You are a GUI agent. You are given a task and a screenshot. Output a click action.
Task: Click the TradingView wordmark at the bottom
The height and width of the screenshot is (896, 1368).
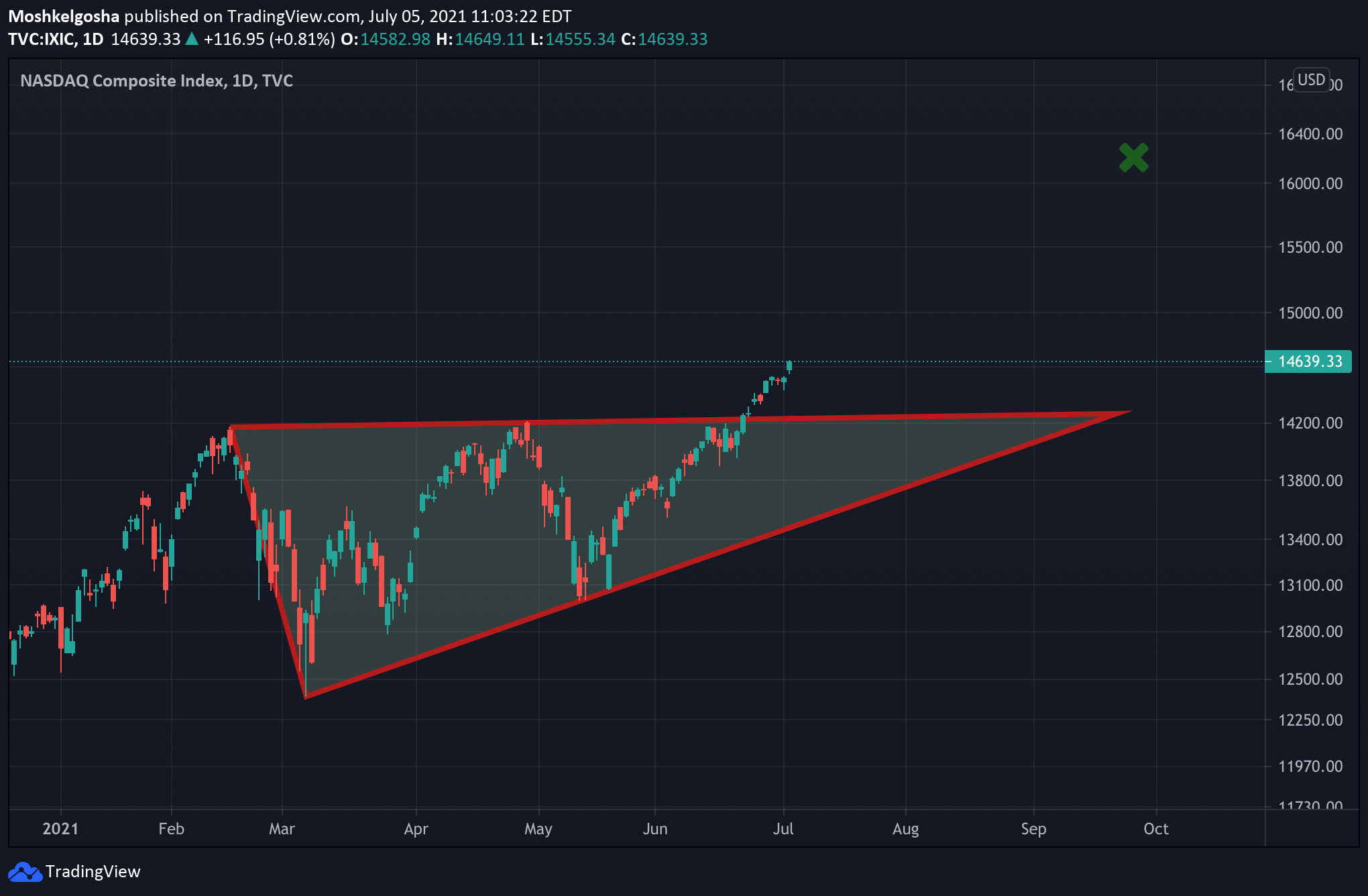93,872
